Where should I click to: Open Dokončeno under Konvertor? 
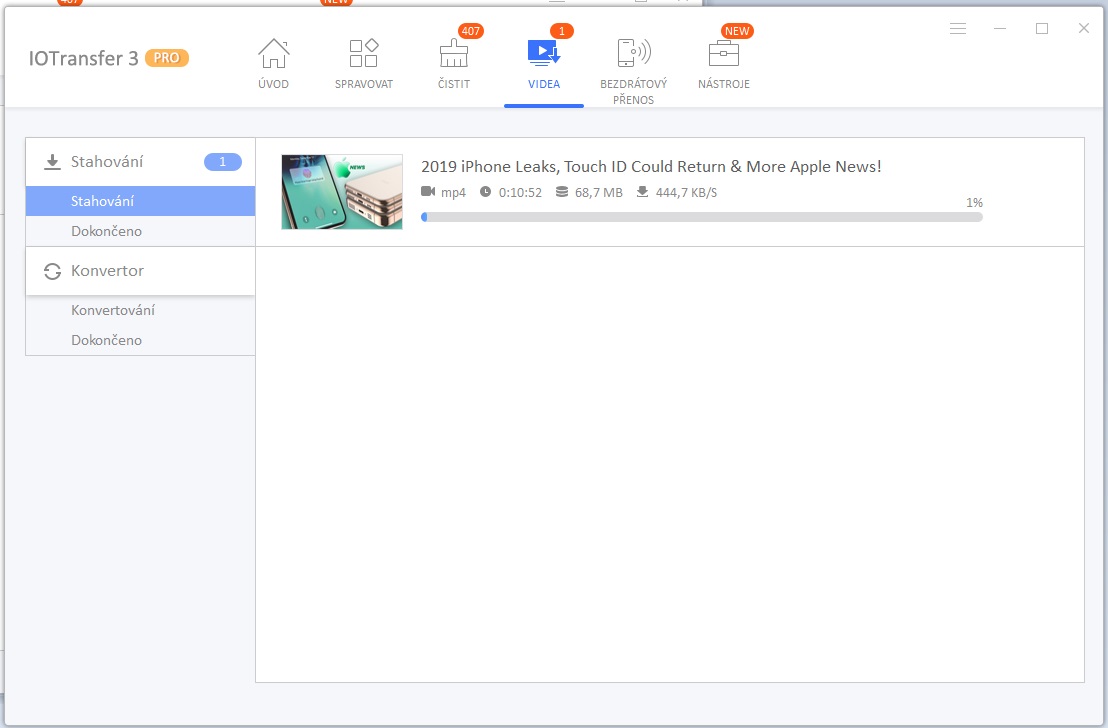click(141, 340)
